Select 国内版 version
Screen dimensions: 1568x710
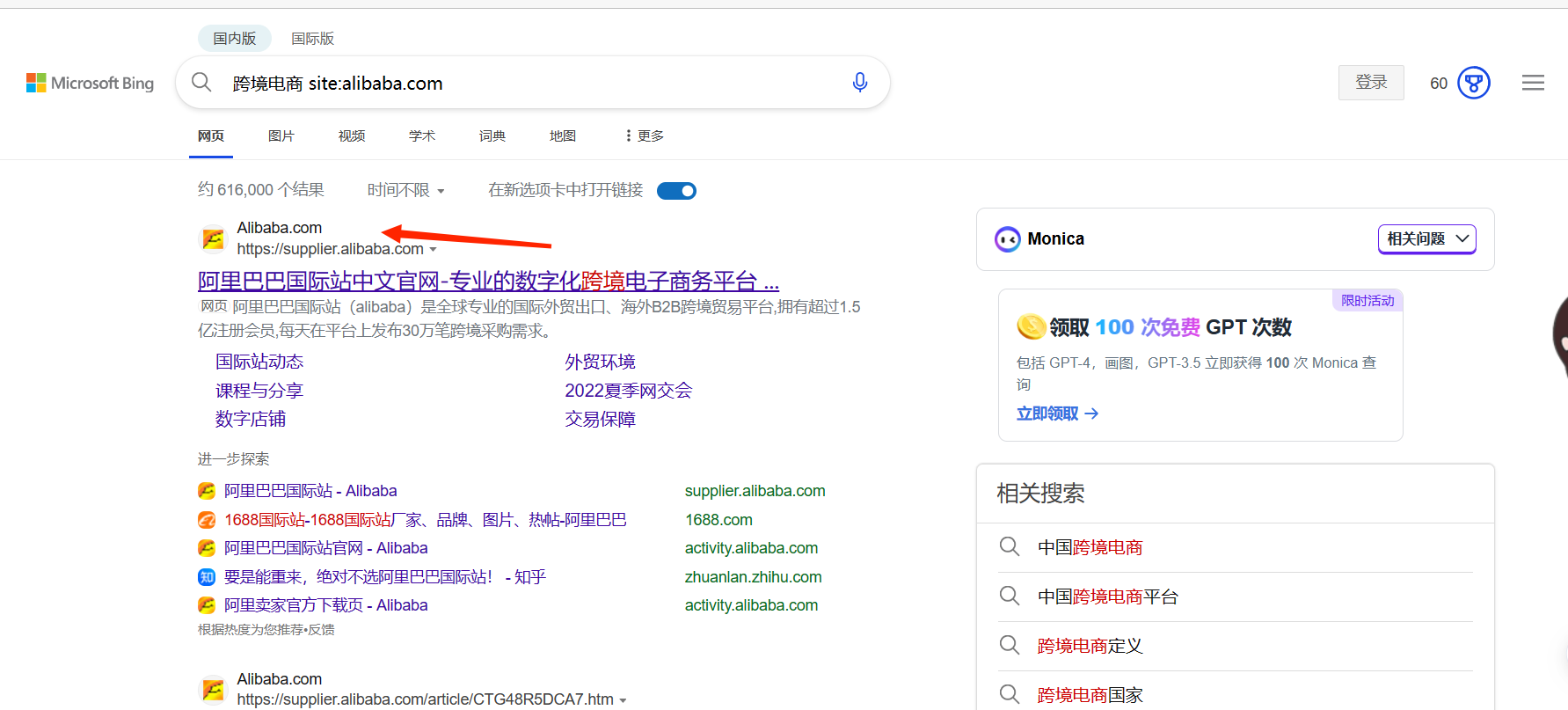click(x=235, y=39)
